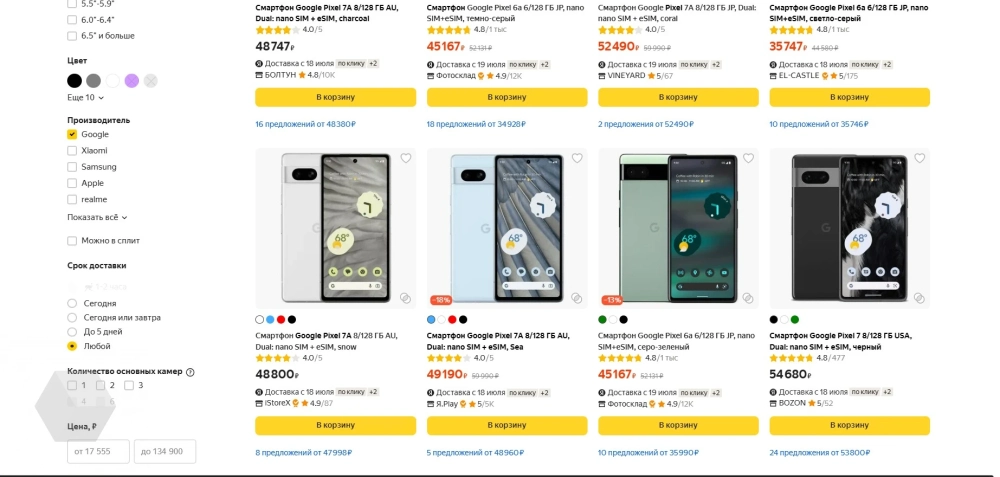Pick the black color filter swatch
The image size is (1000, 477).
(75, 81)
